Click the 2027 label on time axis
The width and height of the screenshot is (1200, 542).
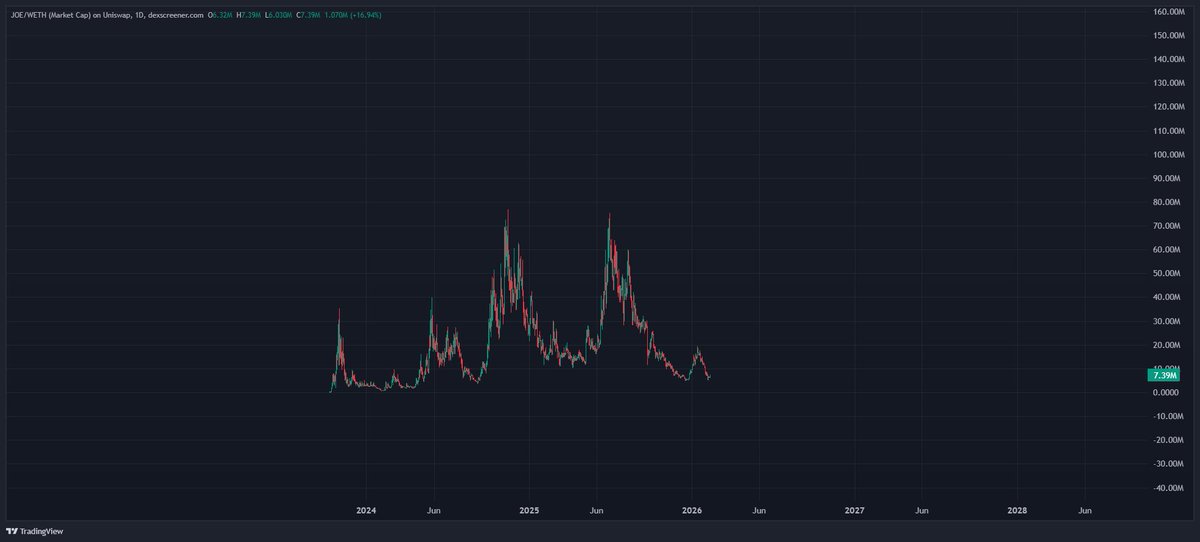coord(854,510)
